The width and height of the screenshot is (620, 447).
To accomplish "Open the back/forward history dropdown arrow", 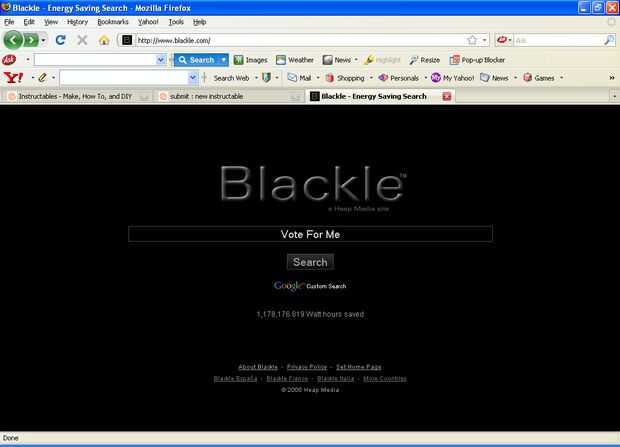I will pos(43,40).
